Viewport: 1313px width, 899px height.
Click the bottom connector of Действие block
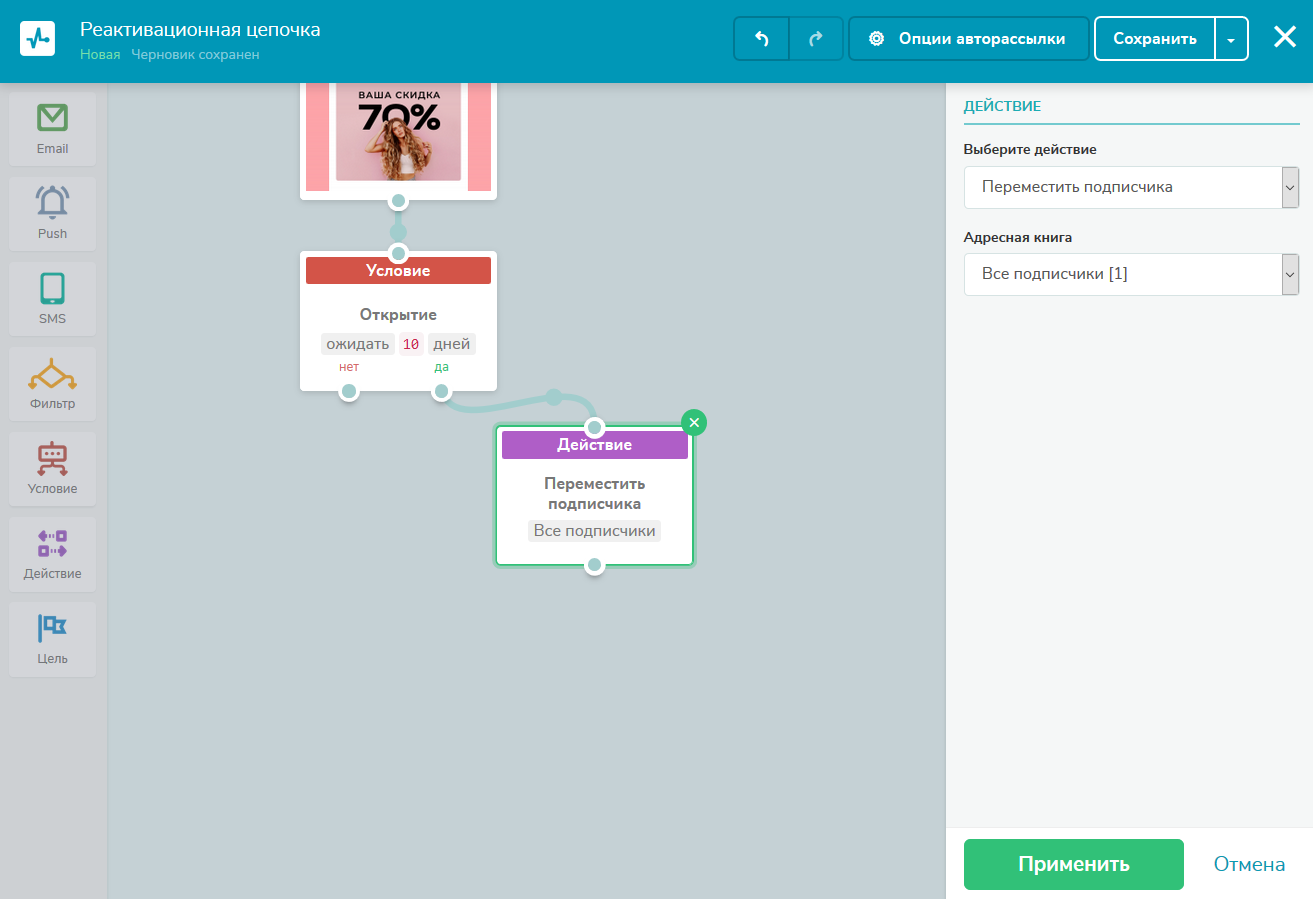pyautogui.click(x=594, y=565)
